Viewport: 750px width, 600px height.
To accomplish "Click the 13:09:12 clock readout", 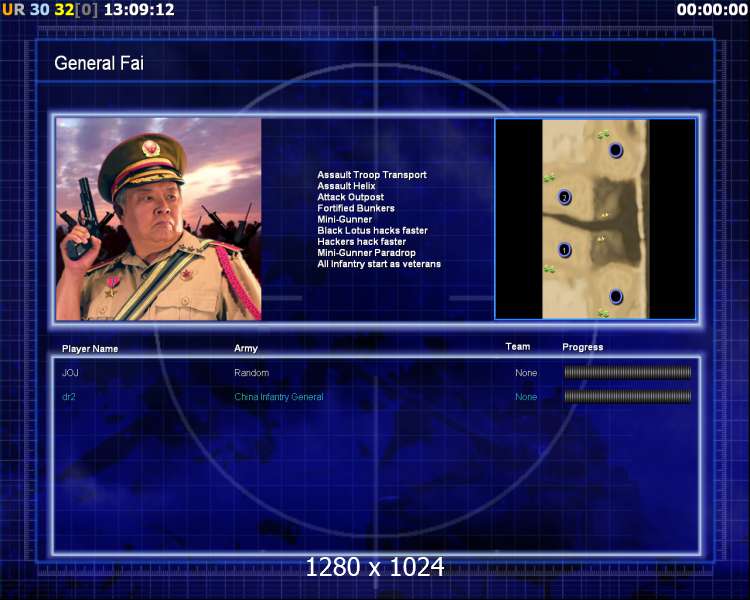I will 139,10.
